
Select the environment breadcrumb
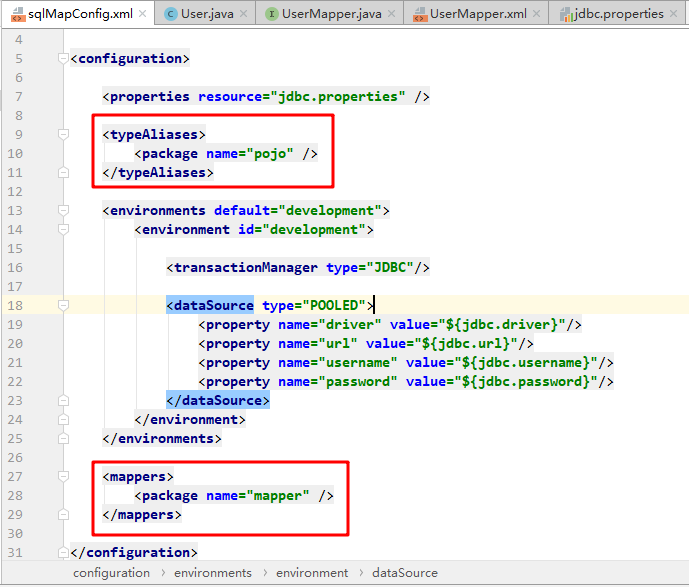pyautogui.click(x=312, y=573)
